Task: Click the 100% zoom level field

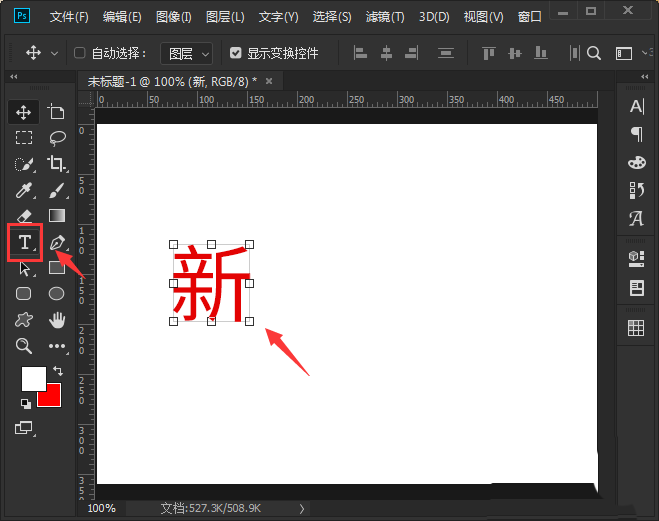Action: (101, 508)
